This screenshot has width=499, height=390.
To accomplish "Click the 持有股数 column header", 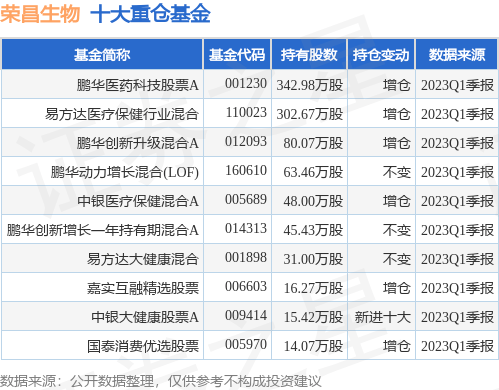I will pos(309,55).
